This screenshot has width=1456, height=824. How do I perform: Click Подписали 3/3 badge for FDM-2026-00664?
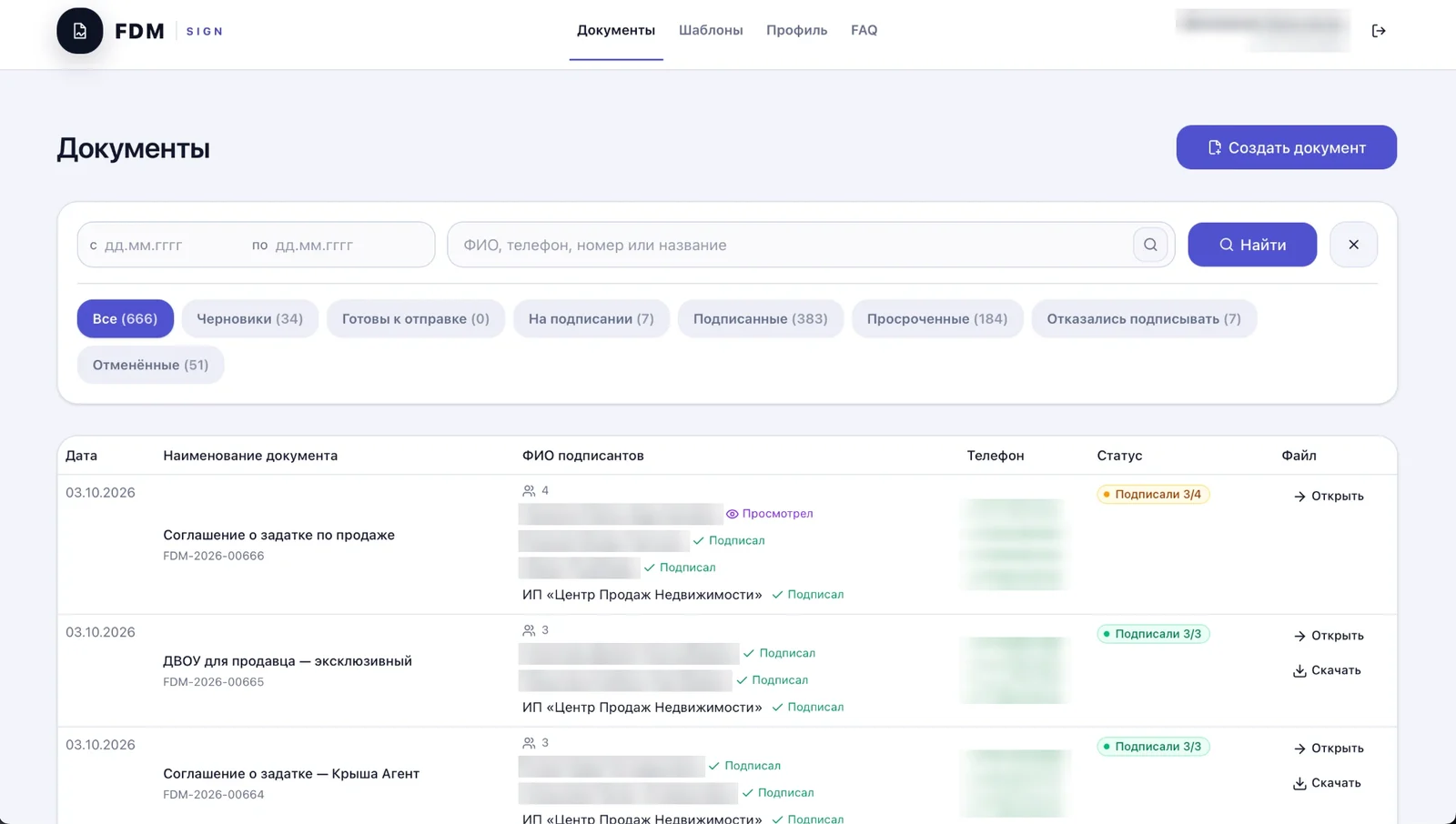(x=1153, y=747)
